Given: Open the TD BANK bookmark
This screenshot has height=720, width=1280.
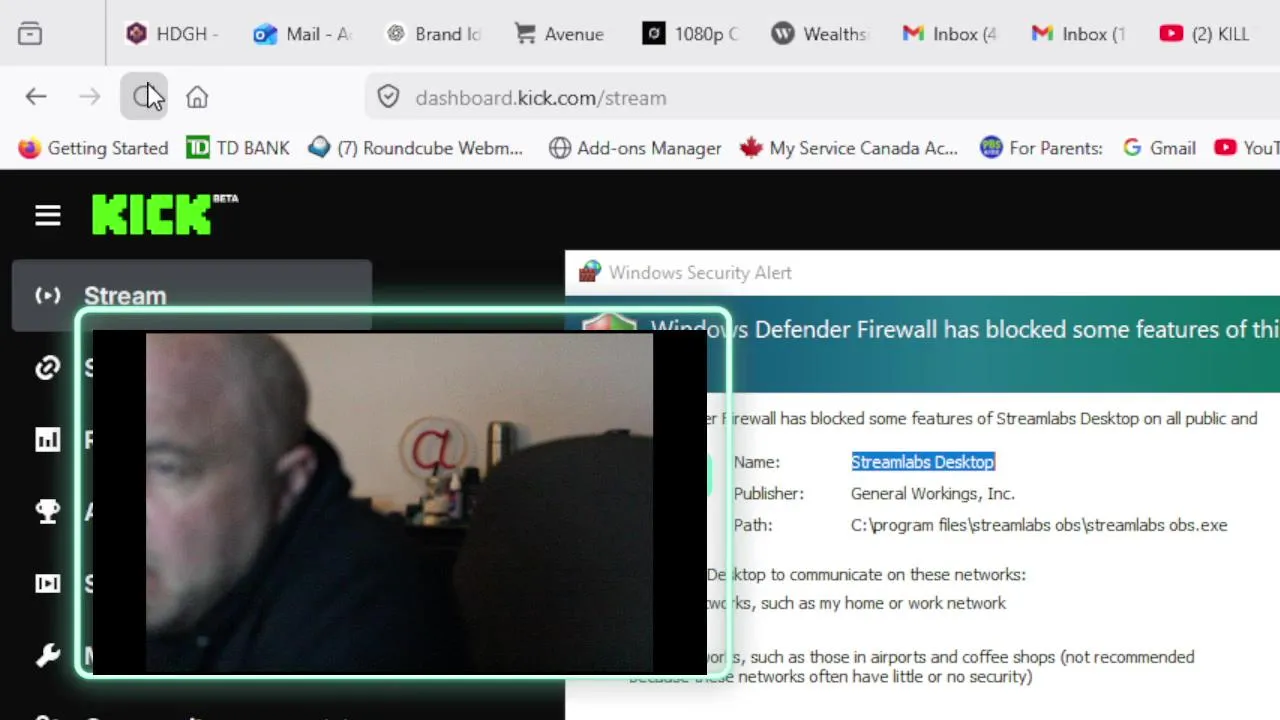Looking at the screenshot, I should tap(238, 148).
